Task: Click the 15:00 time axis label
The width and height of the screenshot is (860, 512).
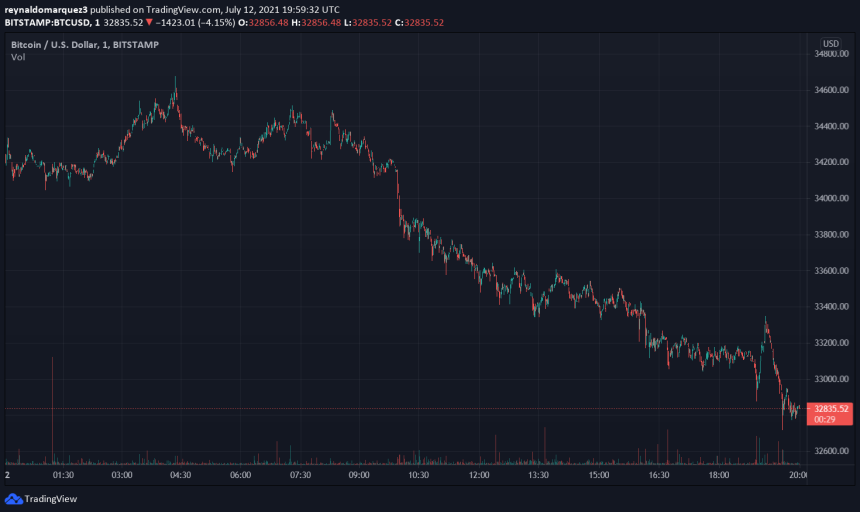Action: pyautogui.click(x=598, y=475)
